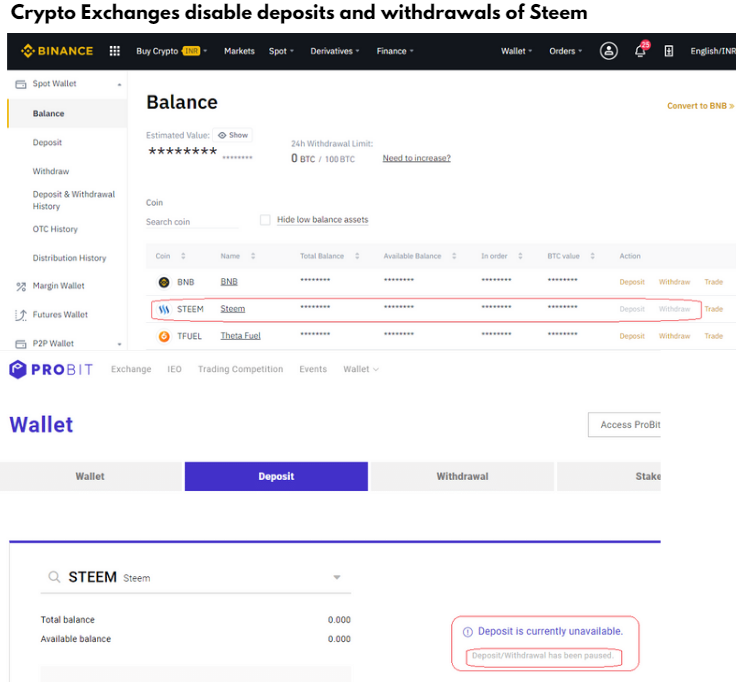Open the Finance dropdown menu
The height and width of the screenshot is (682, 736).
395,51
